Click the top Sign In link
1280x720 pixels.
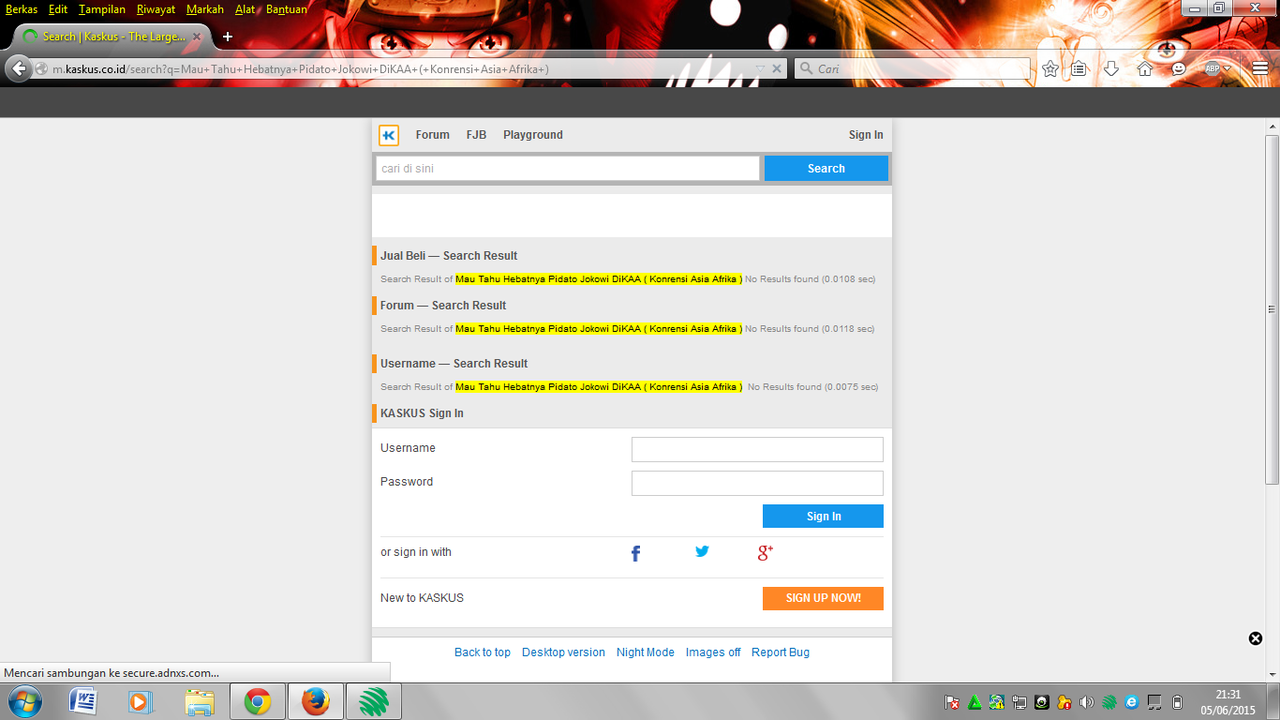tap(866, 135)
